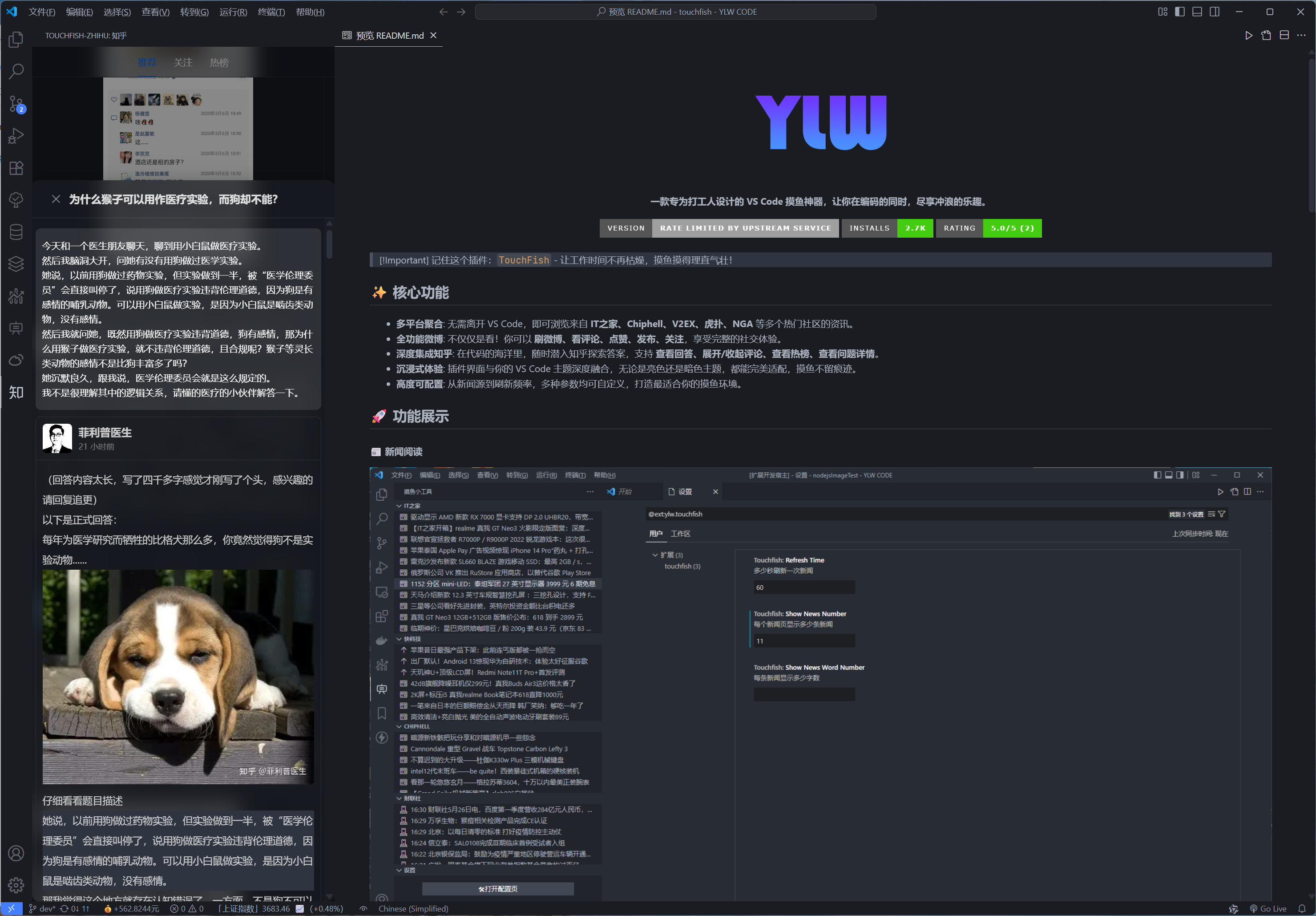This screenshot has height=916, width=1316.
Task: Click the command center search box
Action: coord(675,12)
